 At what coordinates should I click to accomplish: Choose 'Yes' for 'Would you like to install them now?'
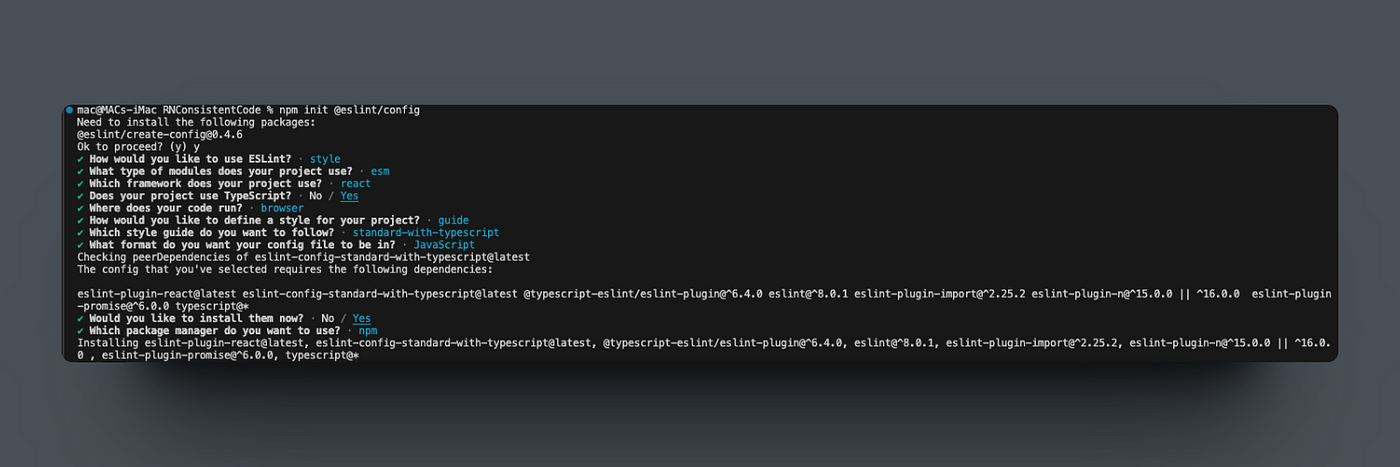361,318
